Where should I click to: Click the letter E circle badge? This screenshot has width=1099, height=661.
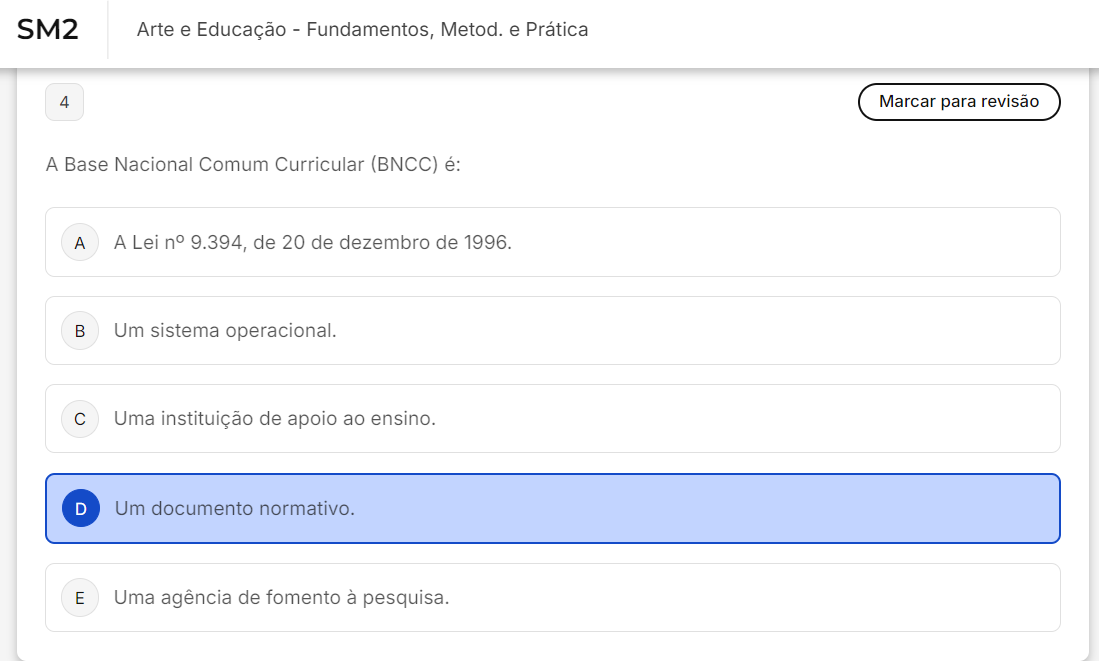pos(80,598)
